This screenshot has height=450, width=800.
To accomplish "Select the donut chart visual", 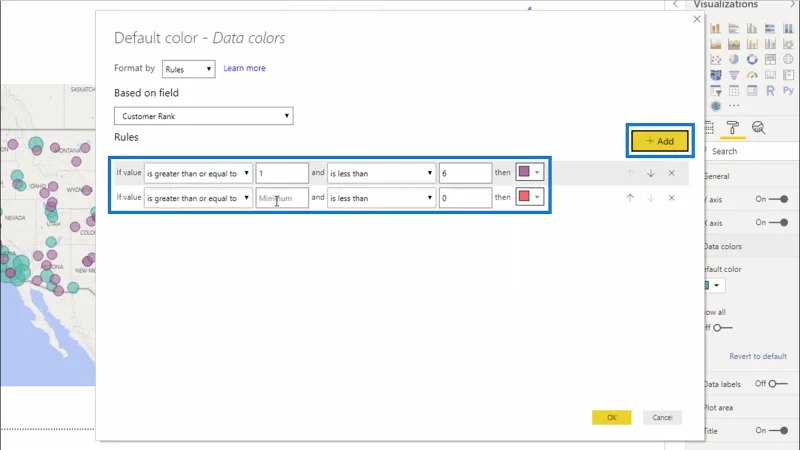I will (x=752, y=60).
